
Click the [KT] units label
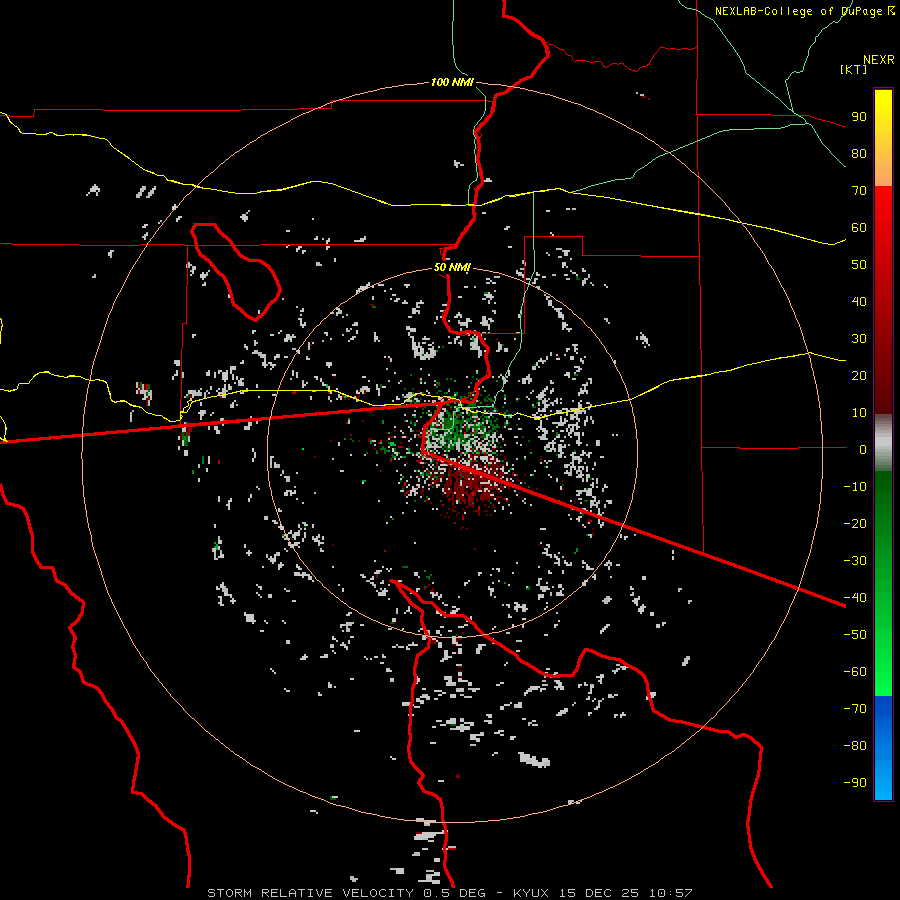(853, 69)
